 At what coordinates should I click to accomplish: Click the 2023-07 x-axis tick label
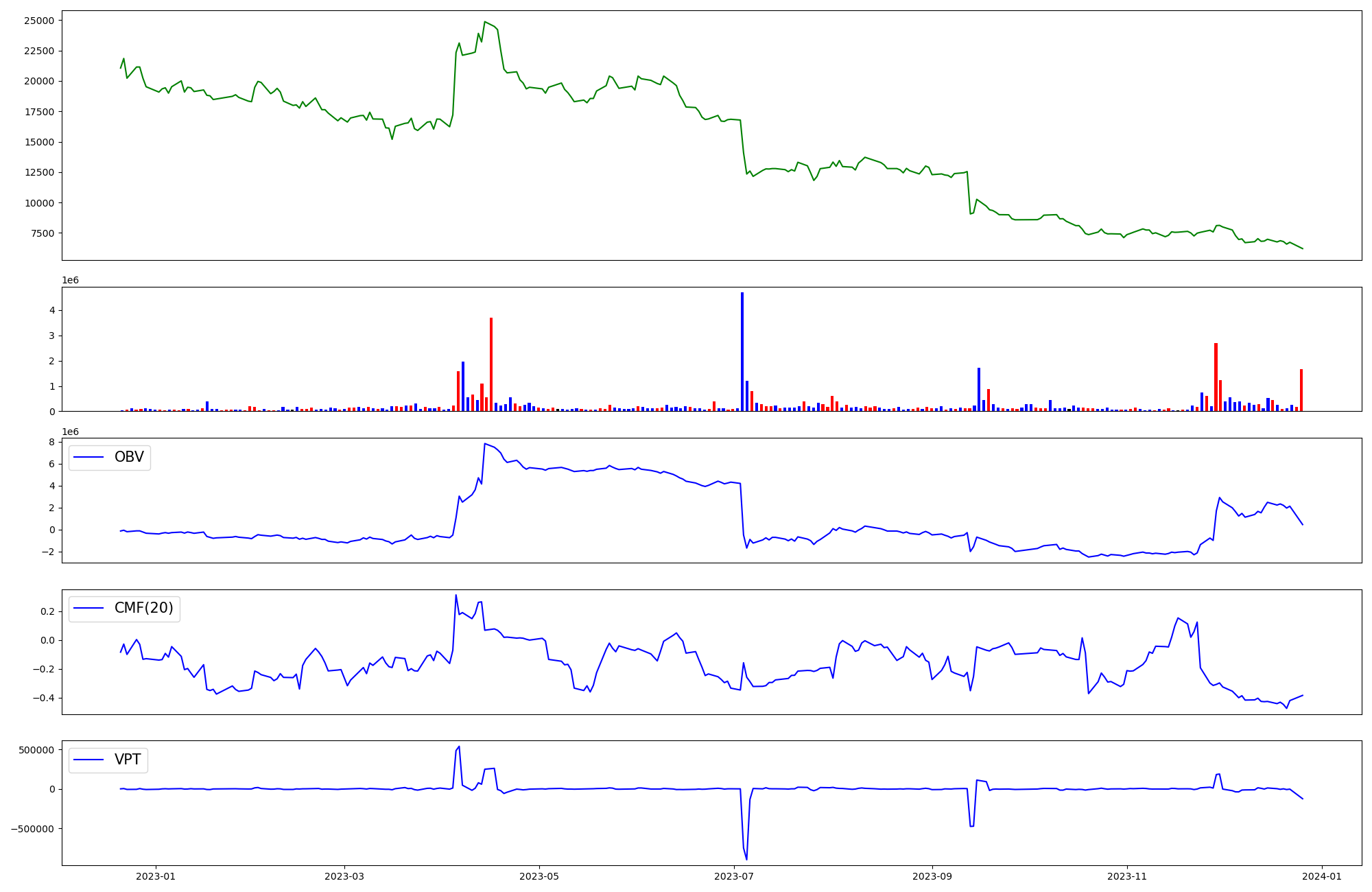(734, 876)
